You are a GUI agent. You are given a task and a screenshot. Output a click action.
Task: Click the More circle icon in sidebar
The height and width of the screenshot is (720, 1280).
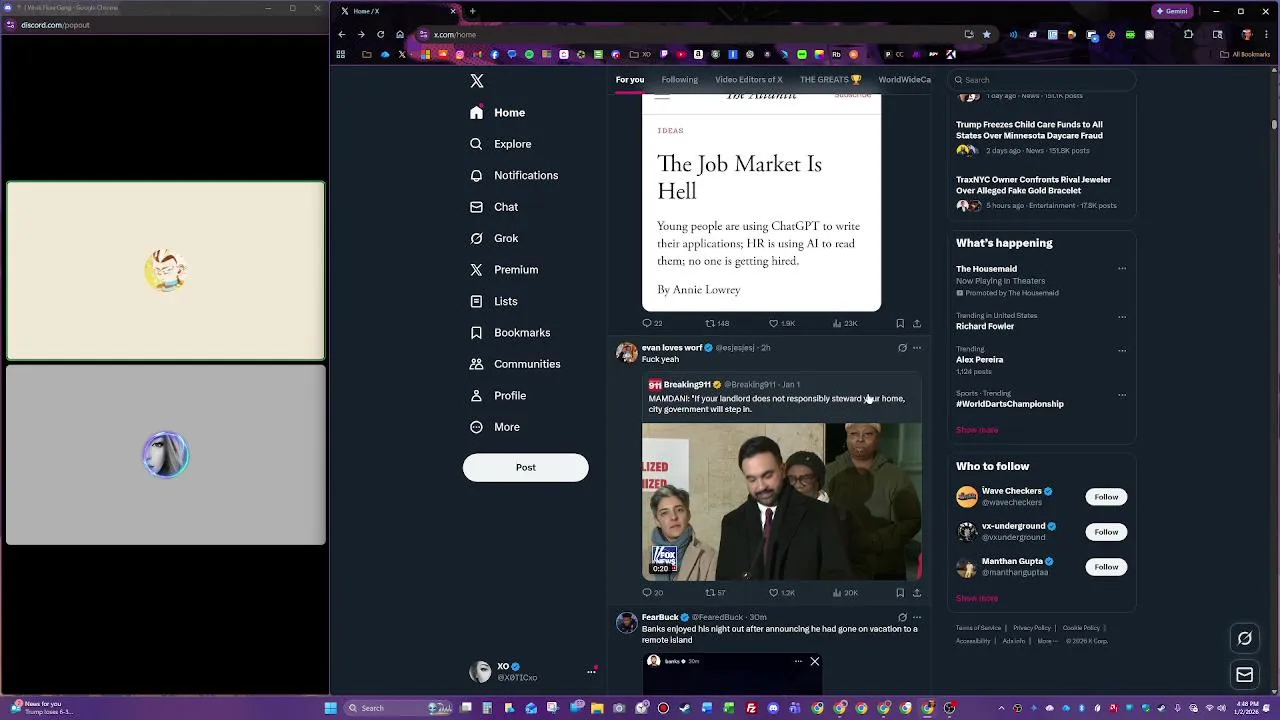[476, 427]
